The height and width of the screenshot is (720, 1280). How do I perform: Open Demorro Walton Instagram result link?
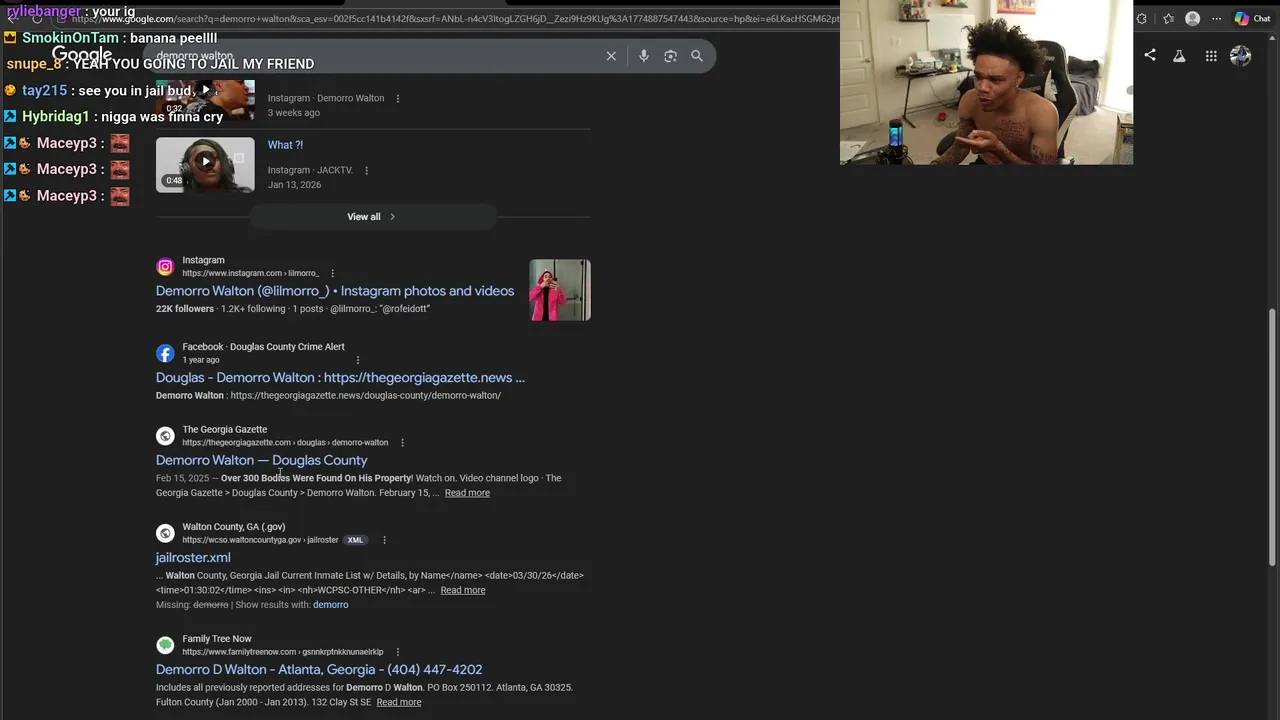click(x=335, y=291)
